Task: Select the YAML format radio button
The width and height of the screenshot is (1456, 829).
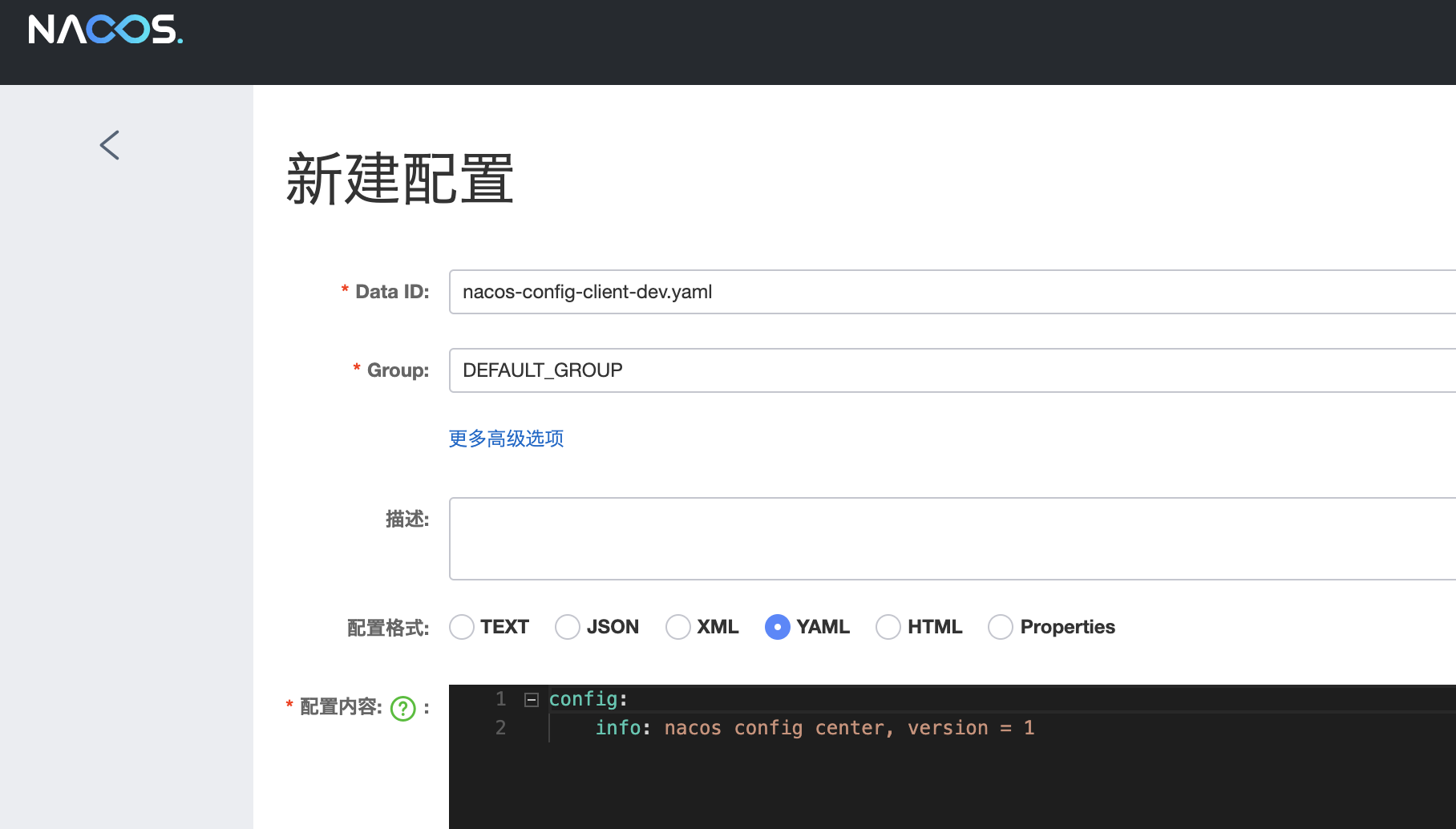Action: tap(778, 627)
